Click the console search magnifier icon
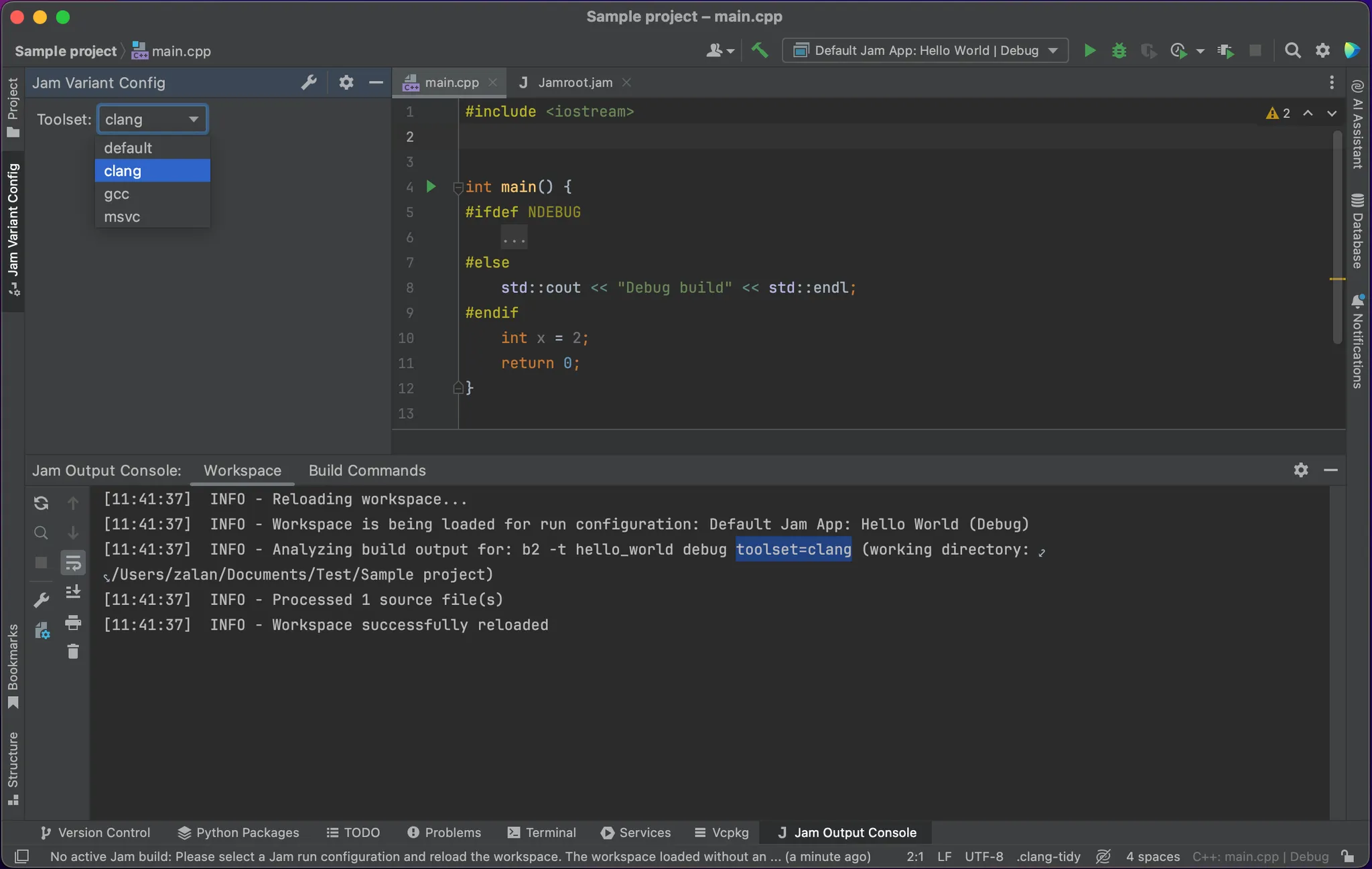This screenshot has width=1372, height=869. (x=41, y=533)
